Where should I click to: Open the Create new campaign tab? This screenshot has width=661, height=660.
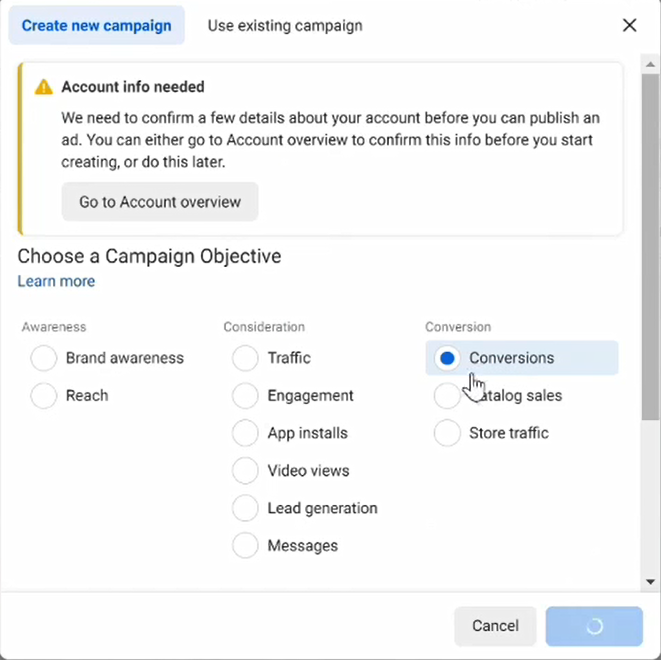pyautogui.click(x=97, y=25)
